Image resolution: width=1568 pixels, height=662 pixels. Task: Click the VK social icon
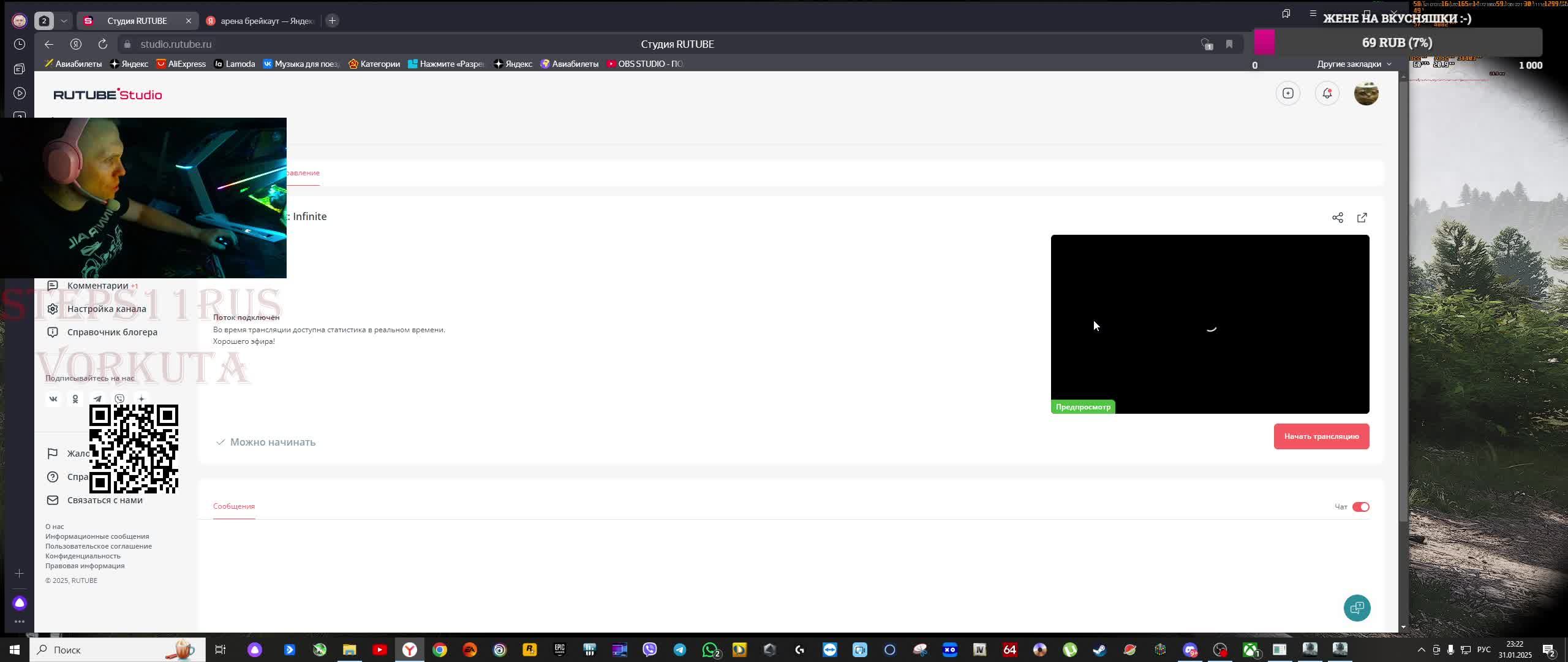pyautogui.click(x=53, y=399)
